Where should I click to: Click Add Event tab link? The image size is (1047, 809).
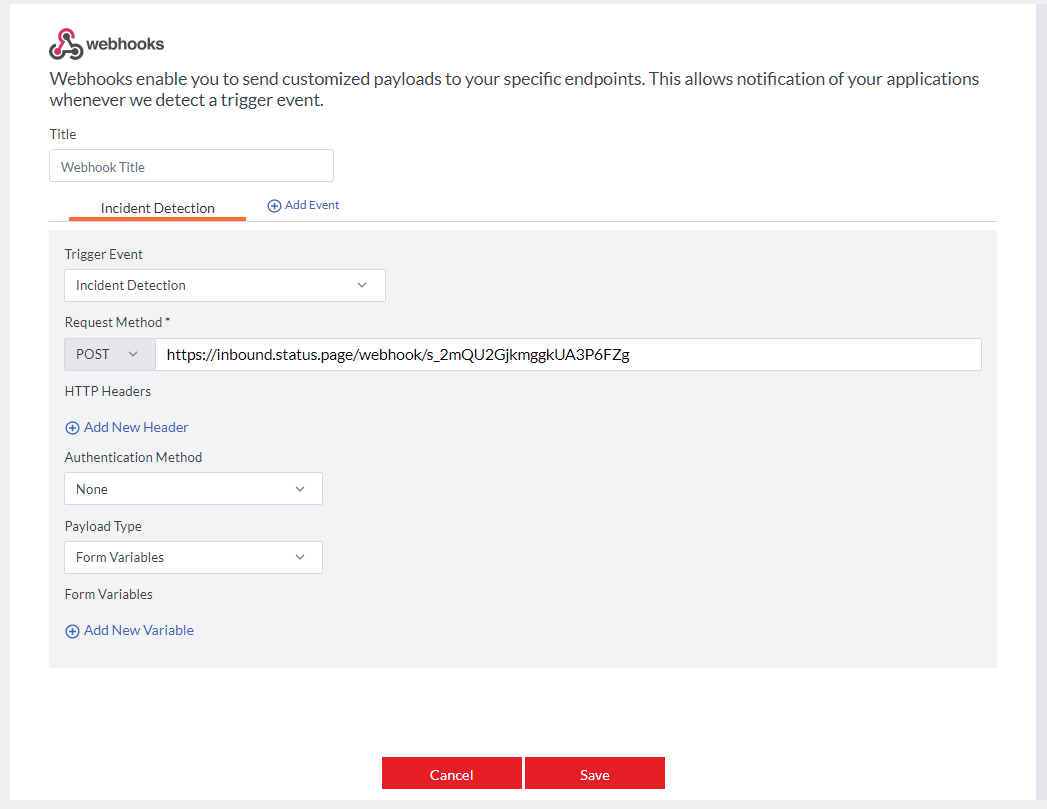point(303,206)
